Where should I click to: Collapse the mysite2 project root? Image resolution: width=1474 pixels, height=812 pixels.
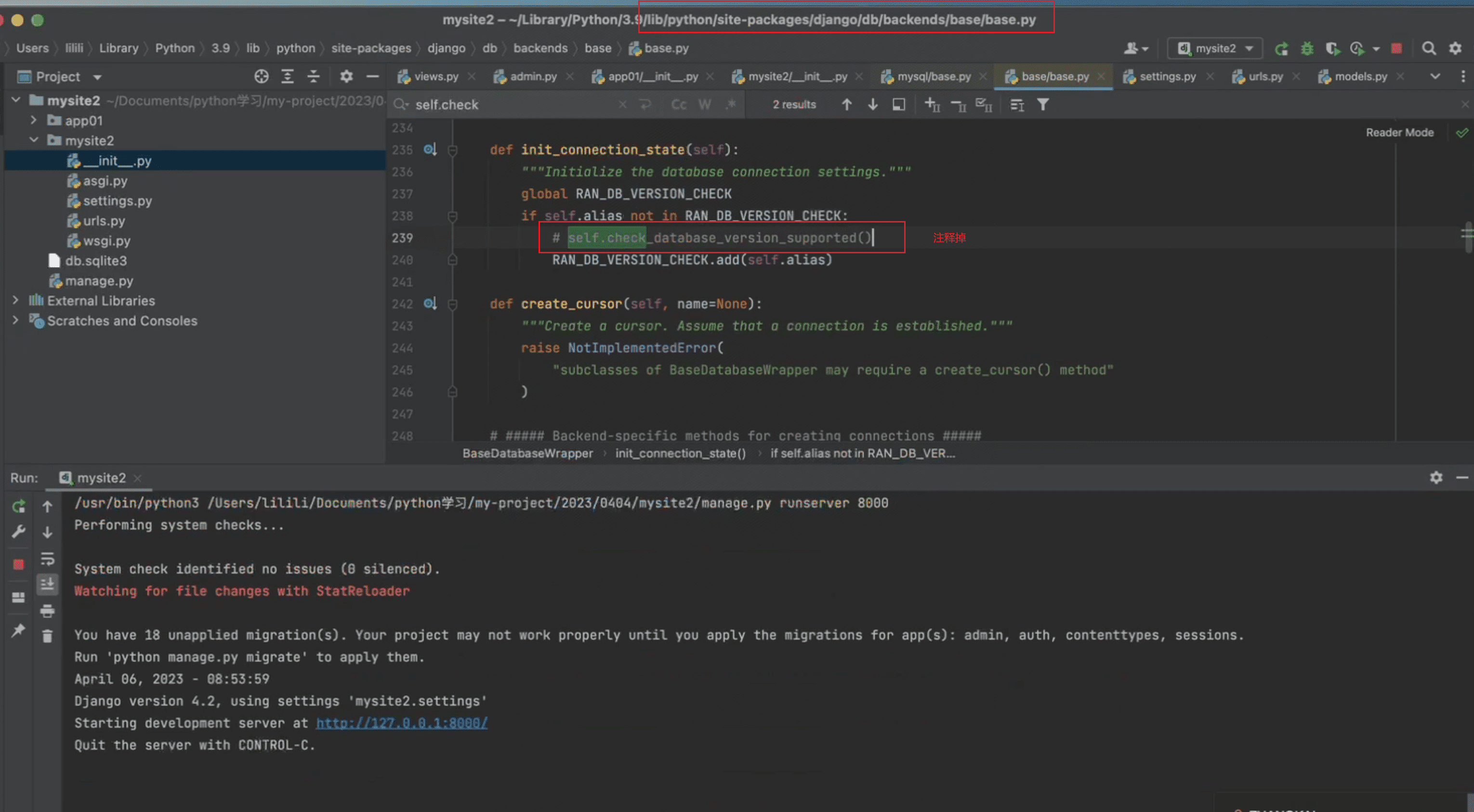16,100
